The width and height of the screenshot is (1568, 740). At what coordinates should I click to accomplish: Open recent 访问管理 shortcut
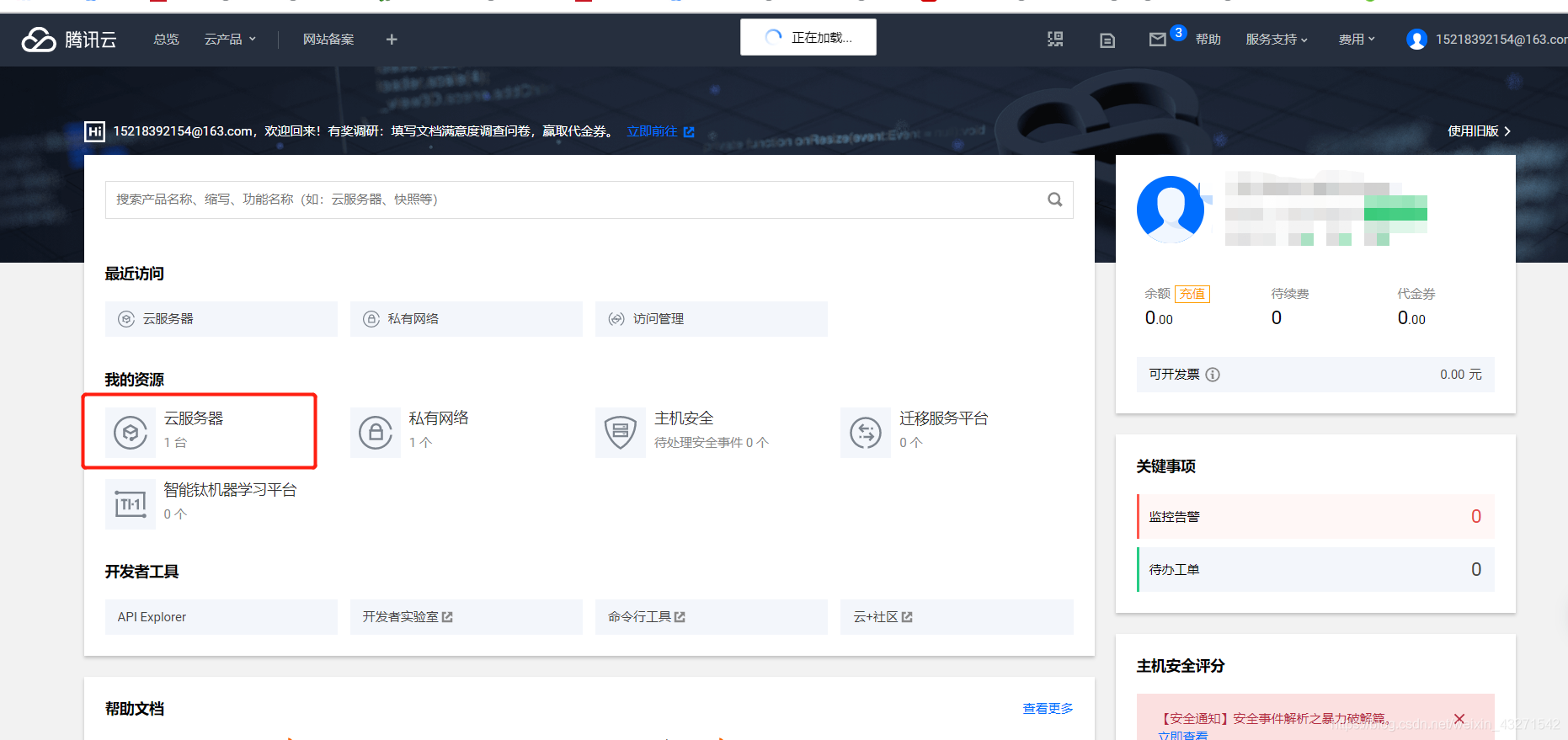point(712,319)
